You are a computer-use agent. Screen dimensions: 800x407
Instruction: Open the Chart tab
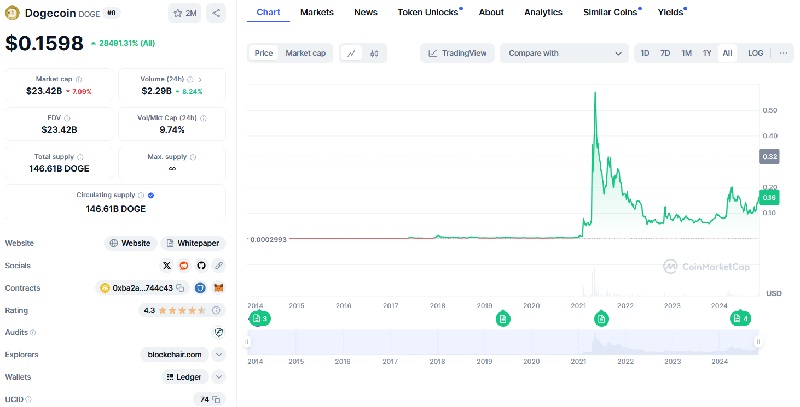point(268,12)
